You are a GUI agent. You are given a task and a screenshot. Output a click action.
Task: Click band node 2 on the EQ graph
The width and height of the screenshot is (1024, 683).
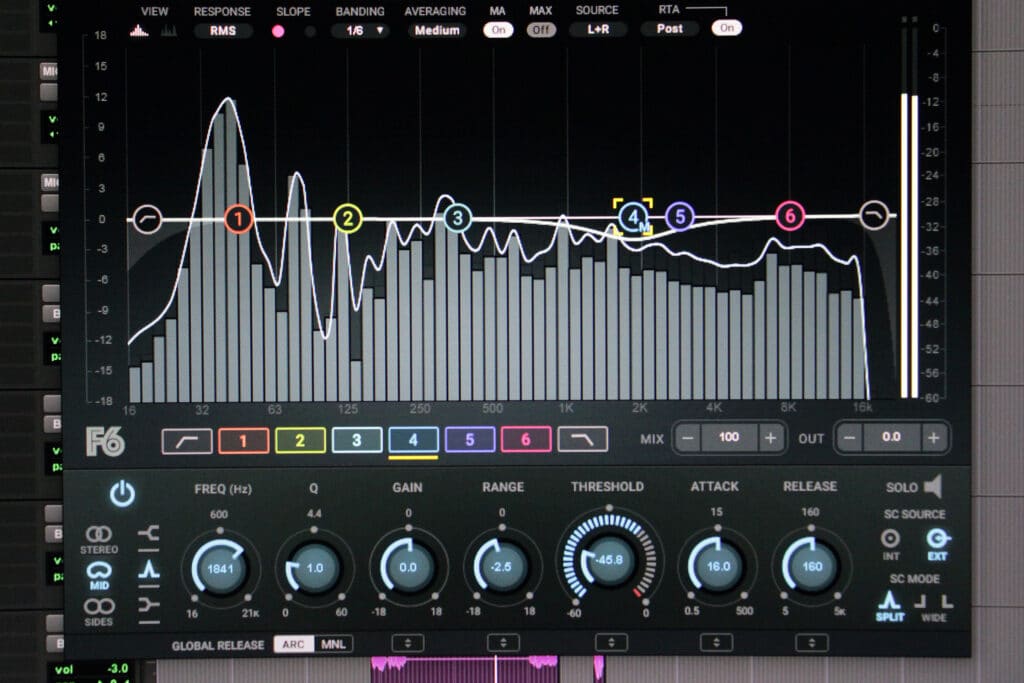click(347, 219)
